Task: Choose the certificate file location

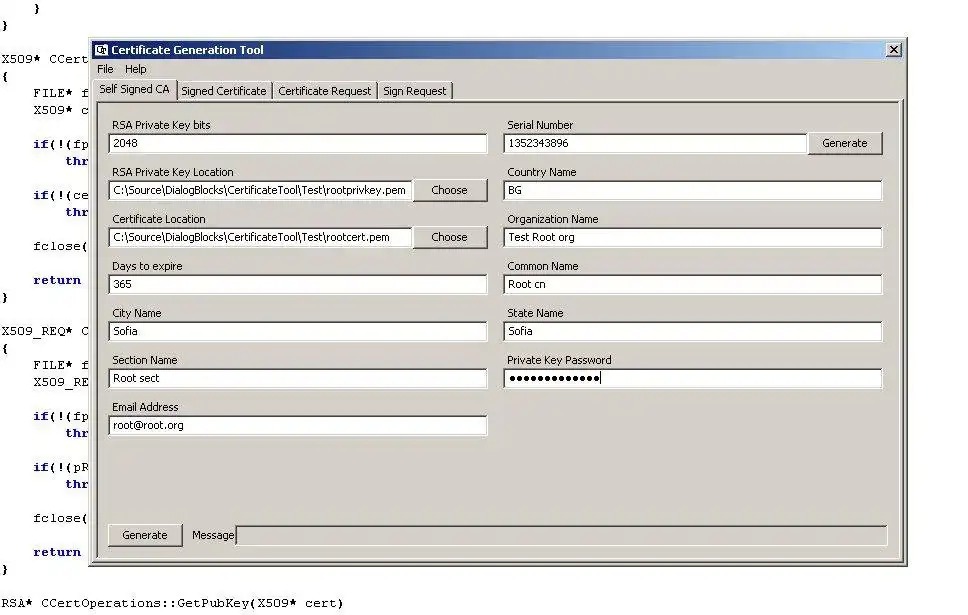Action: (x=449, y=237)
